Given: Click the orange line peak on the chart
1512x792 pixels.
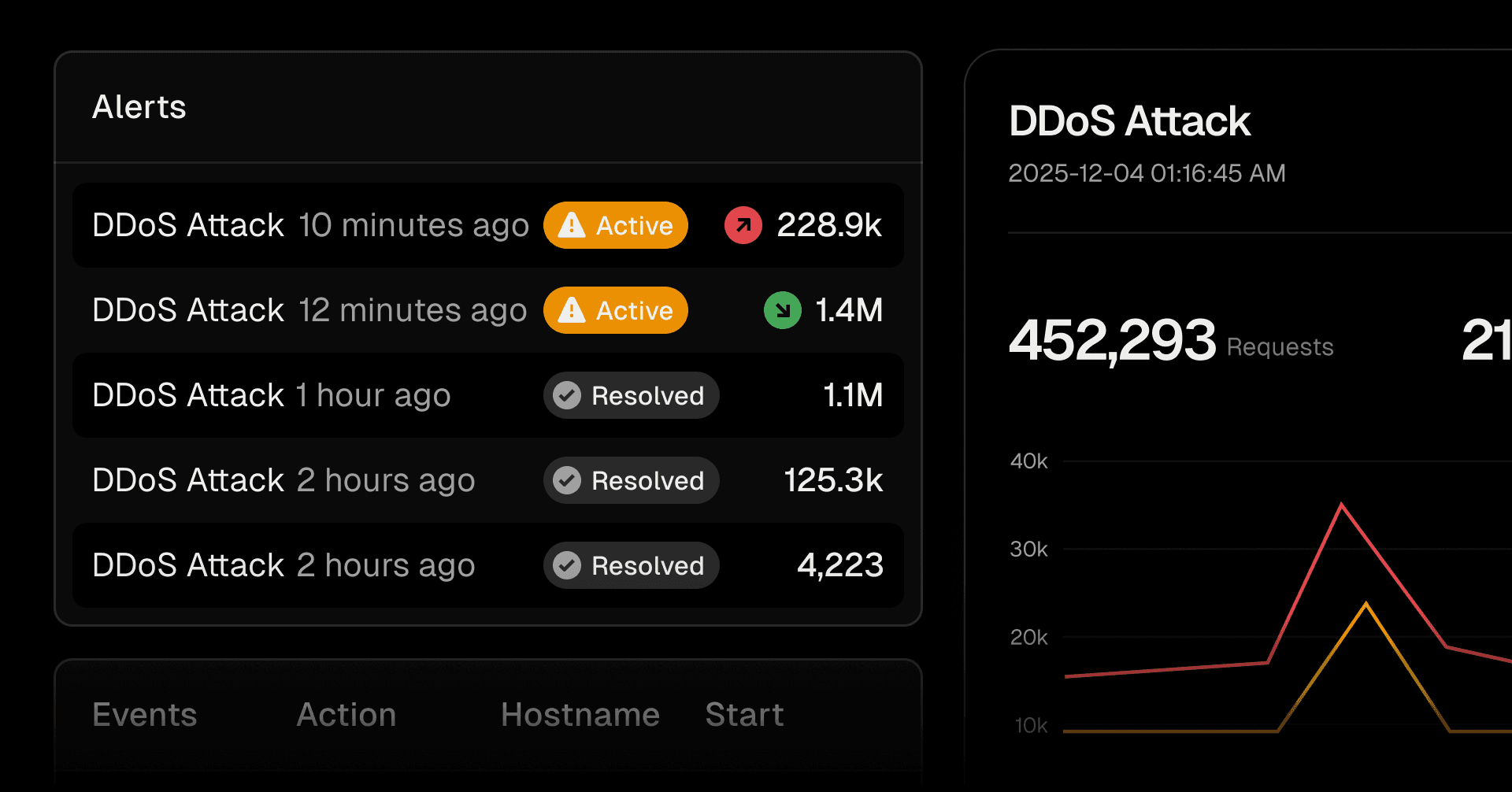Looking at the screenshot, I should 1366,604.
